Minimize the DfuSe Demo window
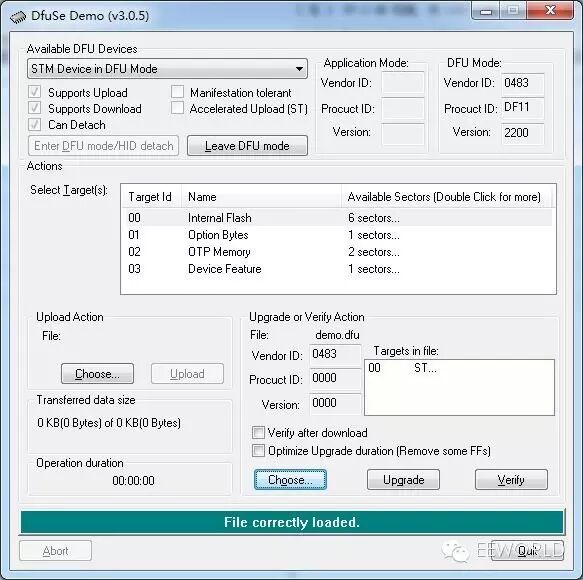 pos(486,11)
